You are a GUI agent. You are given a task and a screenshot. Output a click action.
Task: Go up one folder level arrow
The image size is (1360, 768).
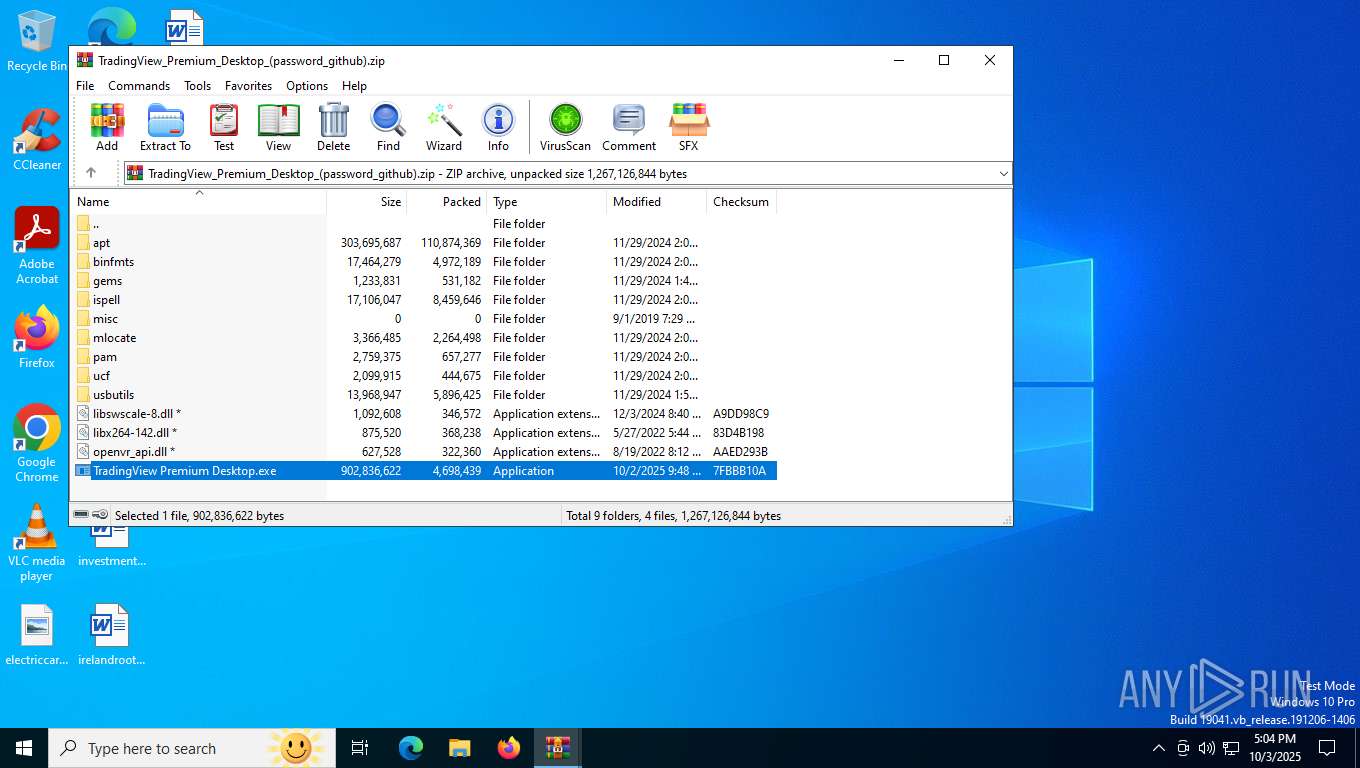[x=91, y=173]
